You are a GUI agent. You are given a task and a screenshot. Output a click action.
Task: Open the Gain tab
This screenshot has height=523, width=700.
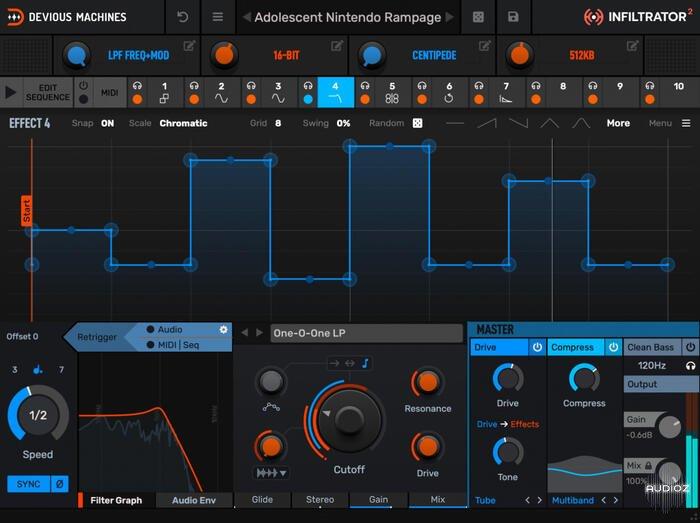[x=378, y=500]
